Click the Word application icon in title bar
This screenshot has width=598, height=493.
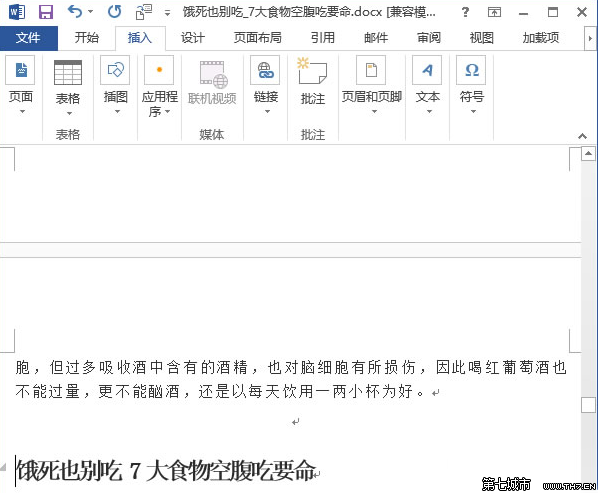tap(17, 12)
